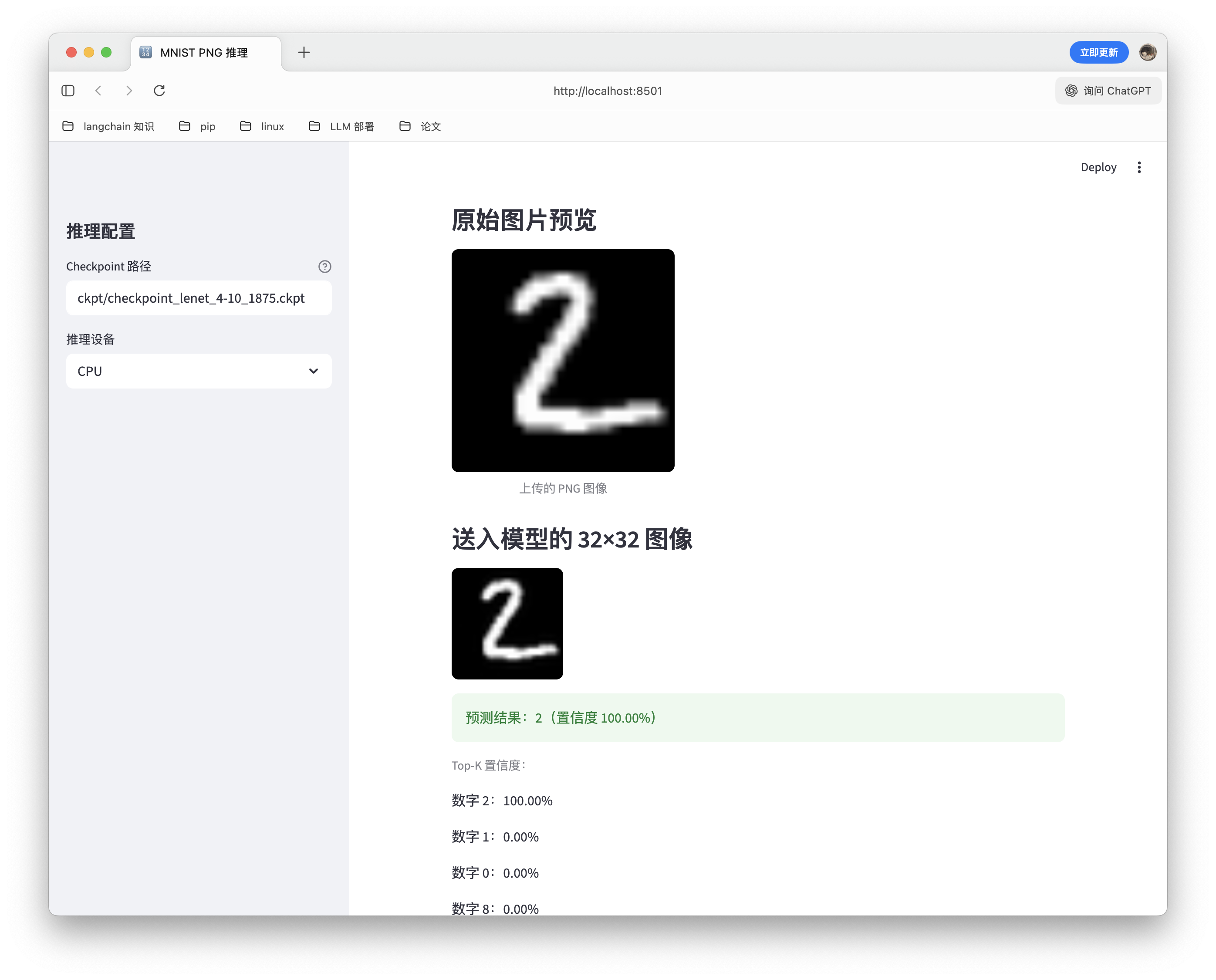Viewport: 1216px width, 980px height.
Task: Click the langchain 知识 bookmark folder icon
Action: (x=69, y=126)
